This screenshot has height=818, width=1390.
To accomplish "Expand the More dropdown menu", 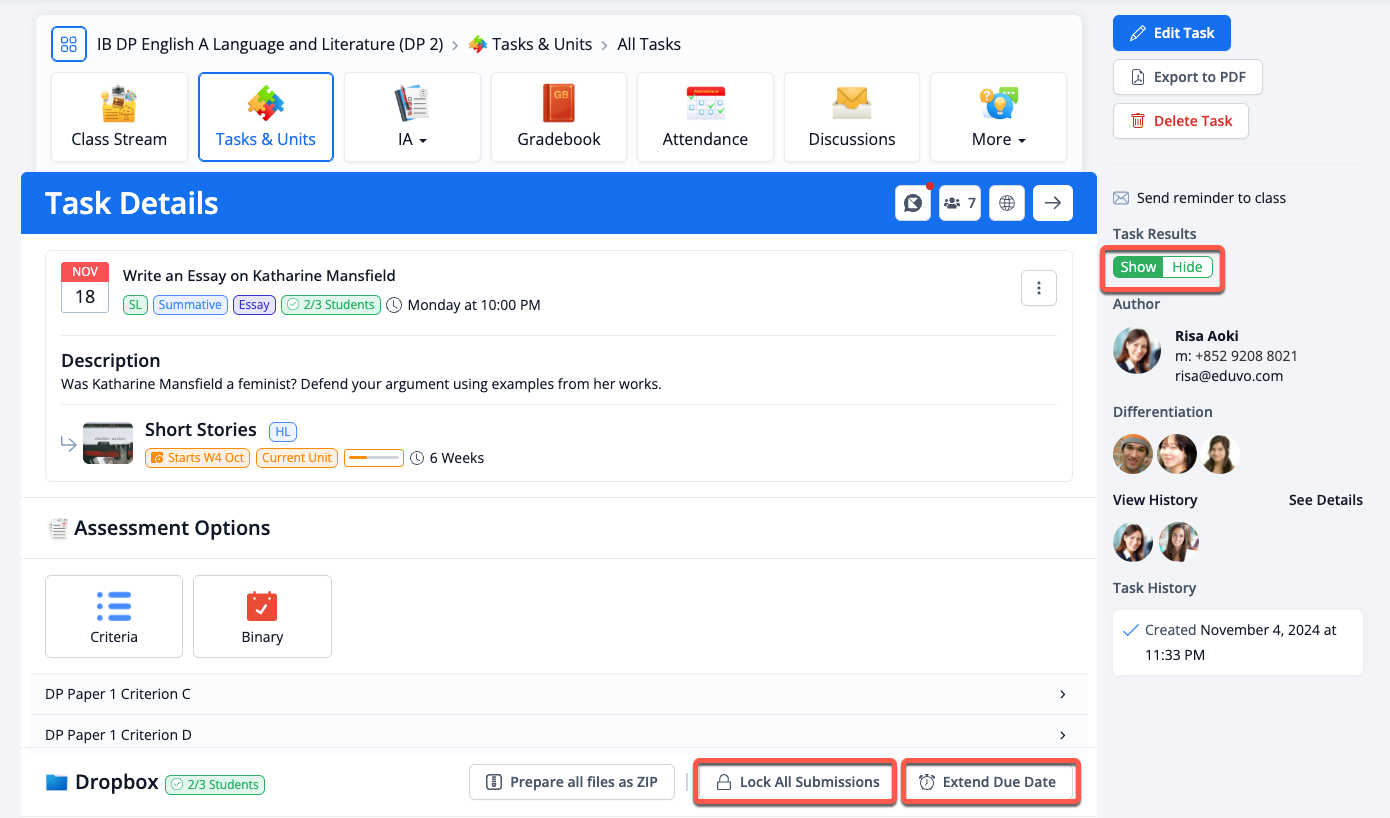I will point(998,117).
